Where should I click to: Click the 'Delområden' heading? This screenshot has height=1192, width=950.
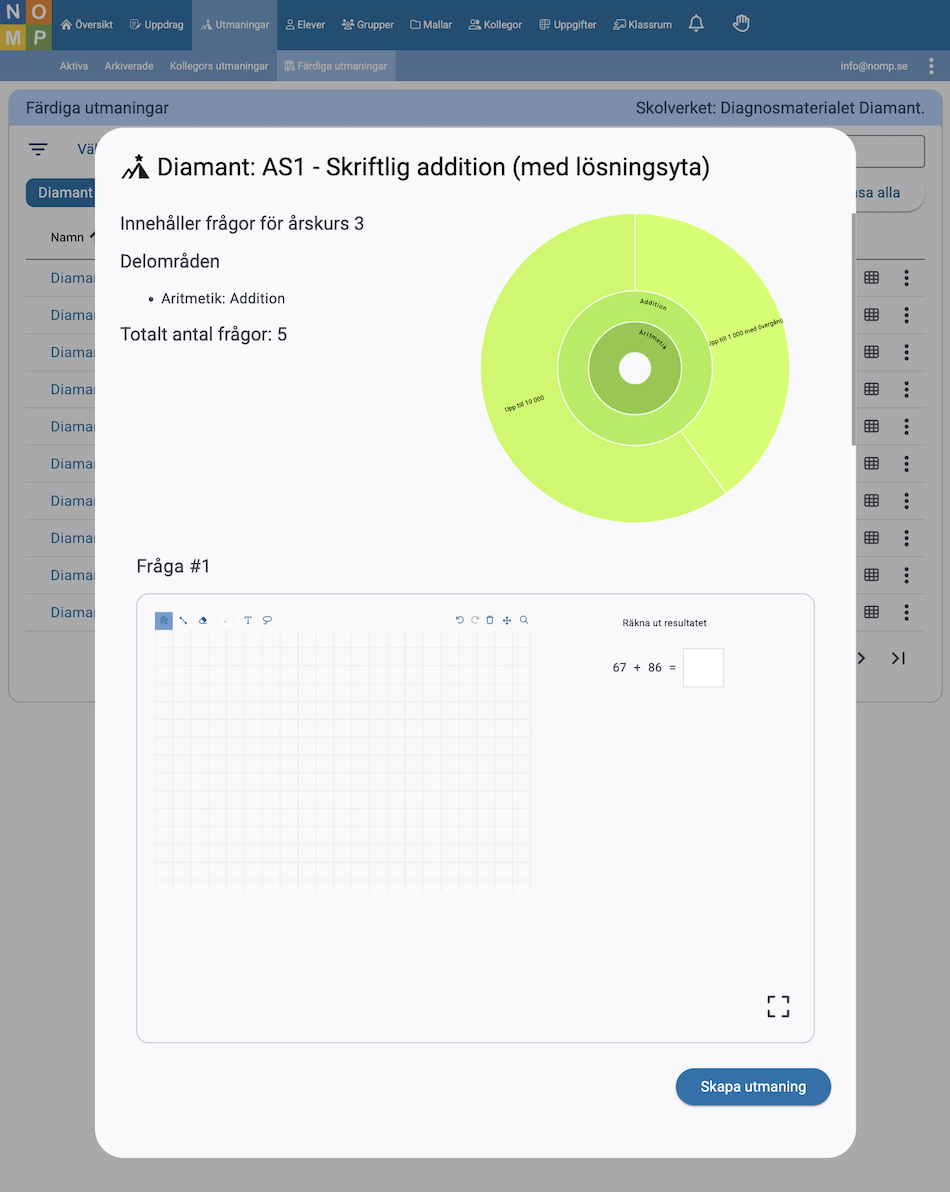coord(169,262)
